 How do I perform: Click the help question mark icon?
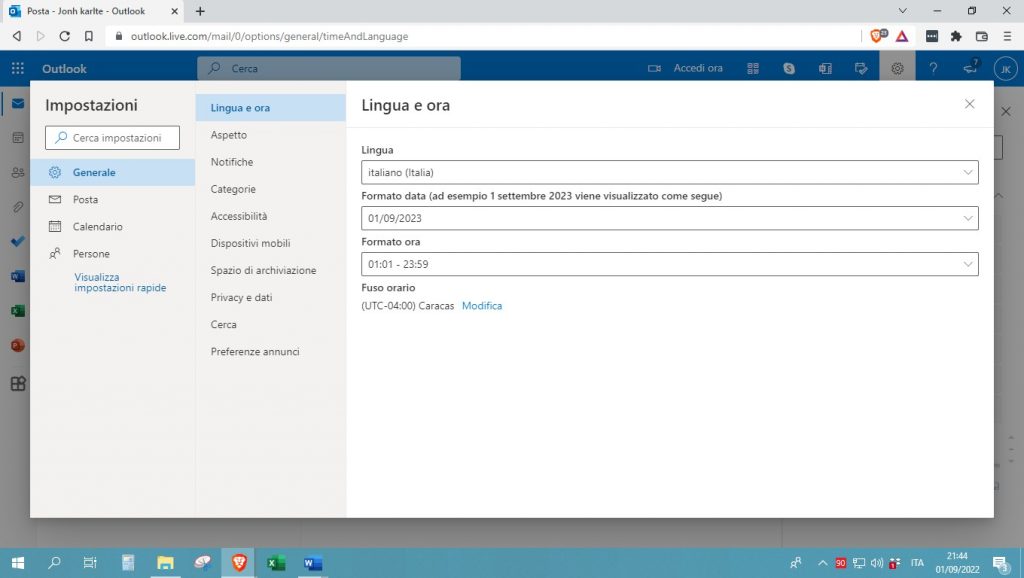tap(933, 69)
